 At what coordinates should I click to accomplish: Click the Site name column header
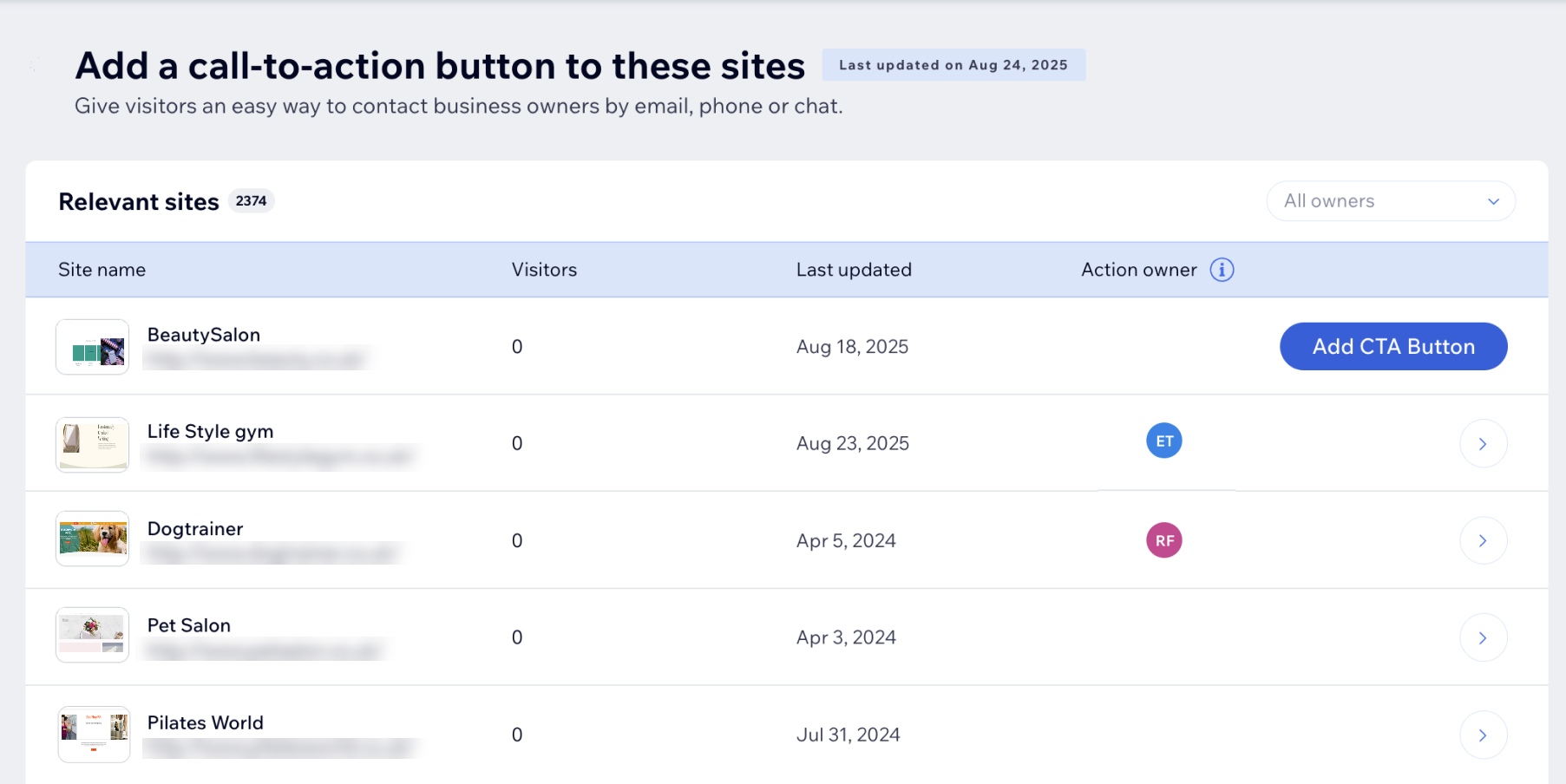102,270
